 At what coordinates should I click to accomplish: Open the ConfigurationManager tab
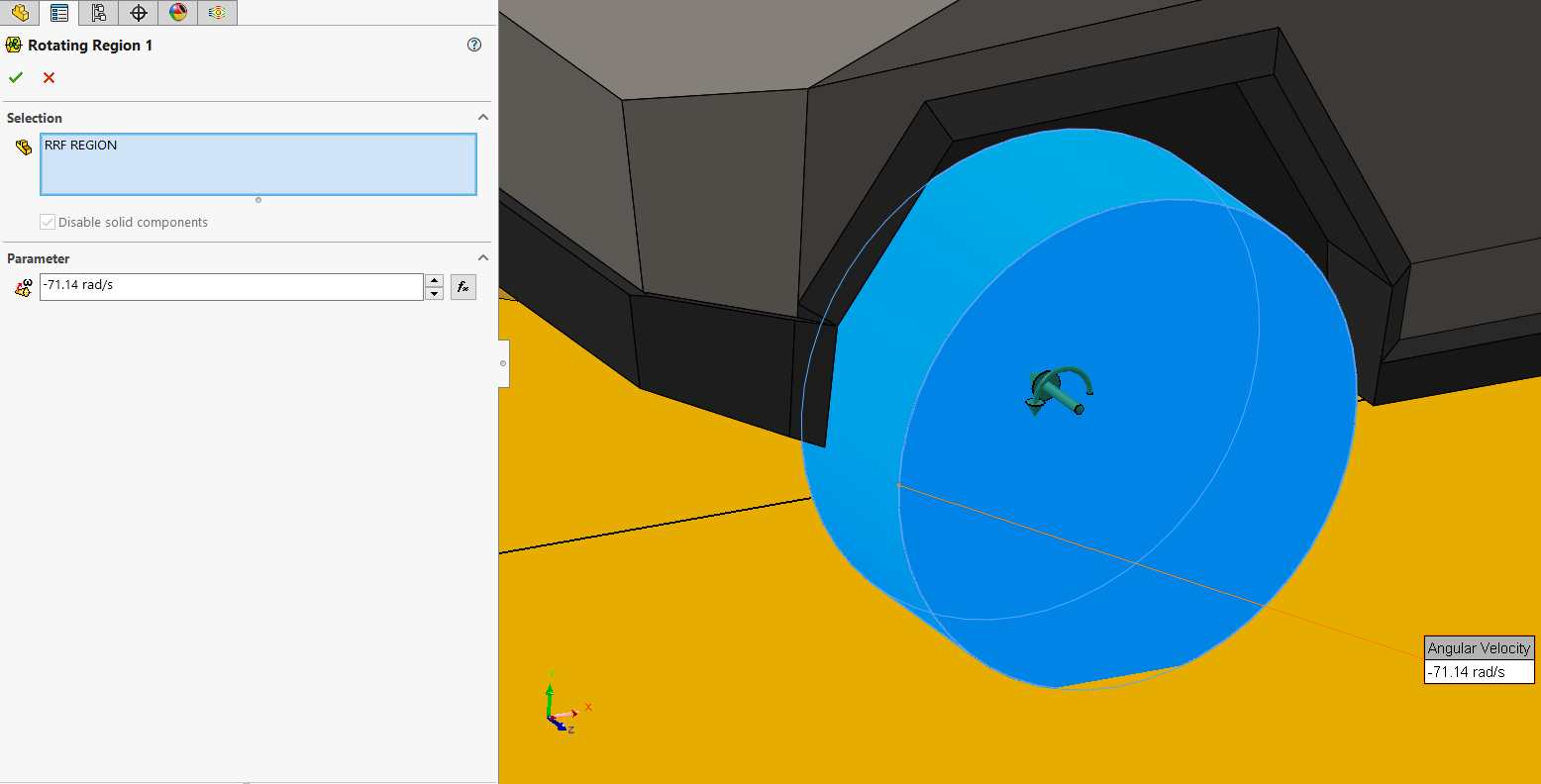(98, 13)
